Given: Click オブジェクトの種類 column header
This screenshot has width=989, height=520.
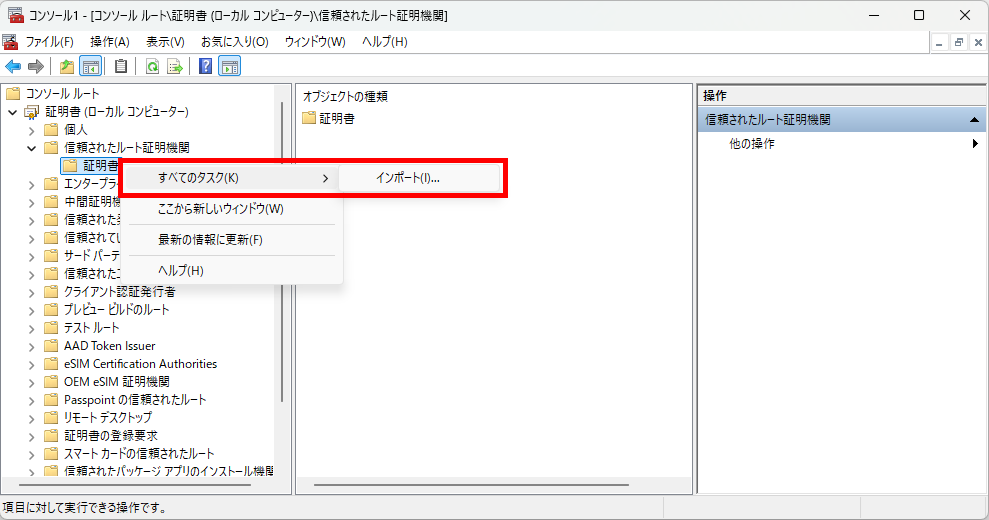Looking at the screenshot, I should [x=345, y=97].
